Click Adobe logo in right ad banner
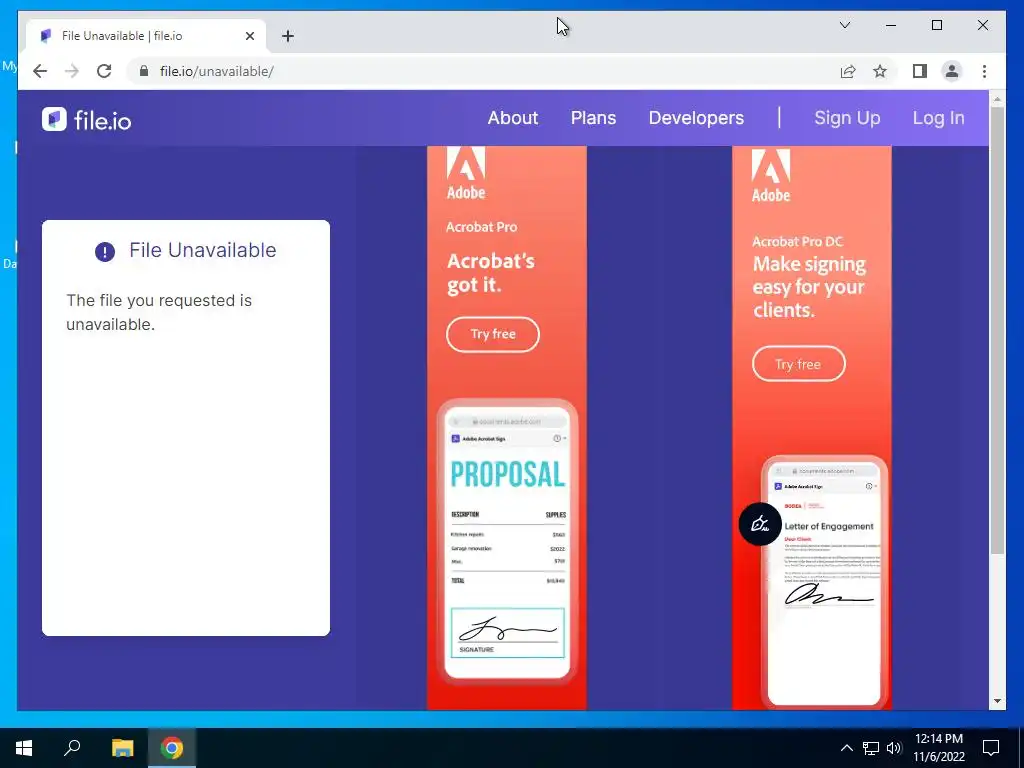Image resolution: width=1024 pixels, height=768 pixels. pos(771,175)
